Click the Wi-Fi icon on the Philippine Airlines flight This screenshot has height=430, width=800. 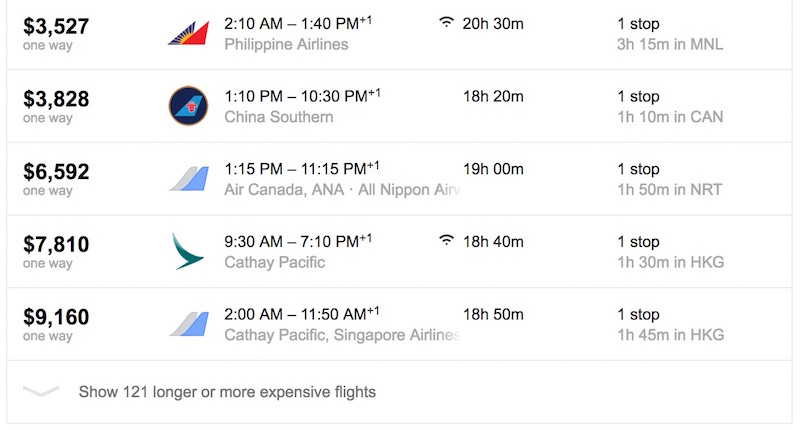tap(446, 22)
